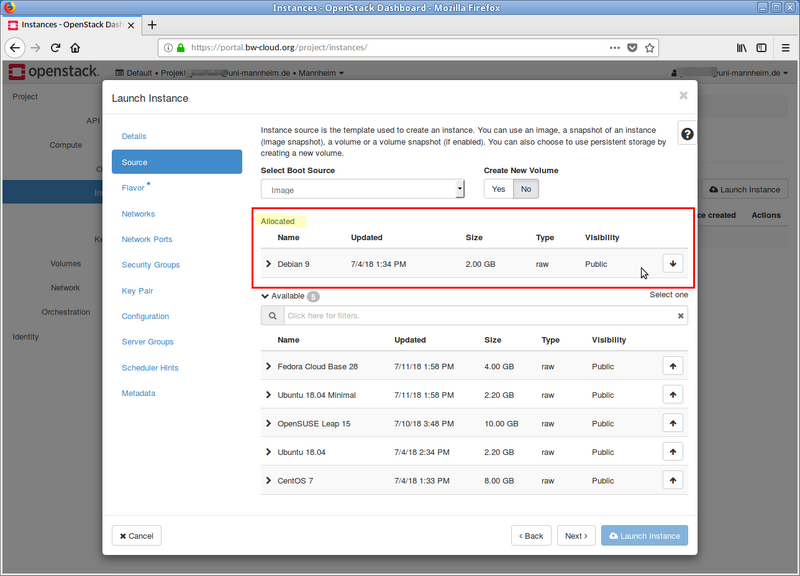Open the Networks configuration step

pyautogui.click(x=138, y=213)
